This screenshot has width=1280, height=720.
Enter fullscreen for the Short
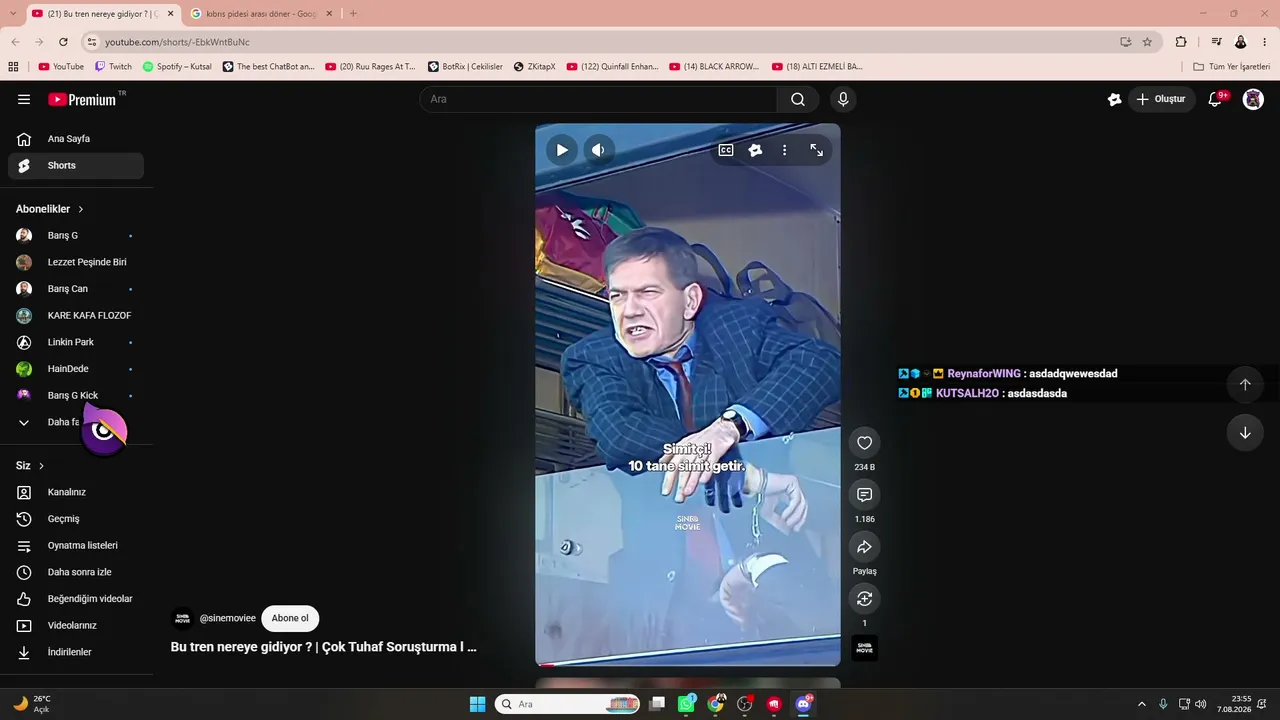coord(817,150)
